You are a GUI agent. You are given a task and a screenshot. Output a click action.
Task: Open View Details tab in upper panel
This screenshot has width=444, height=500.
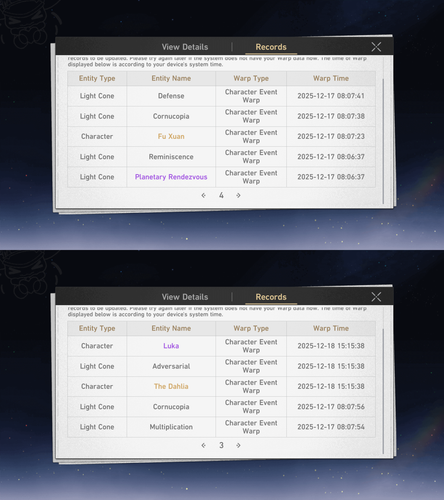185,47
